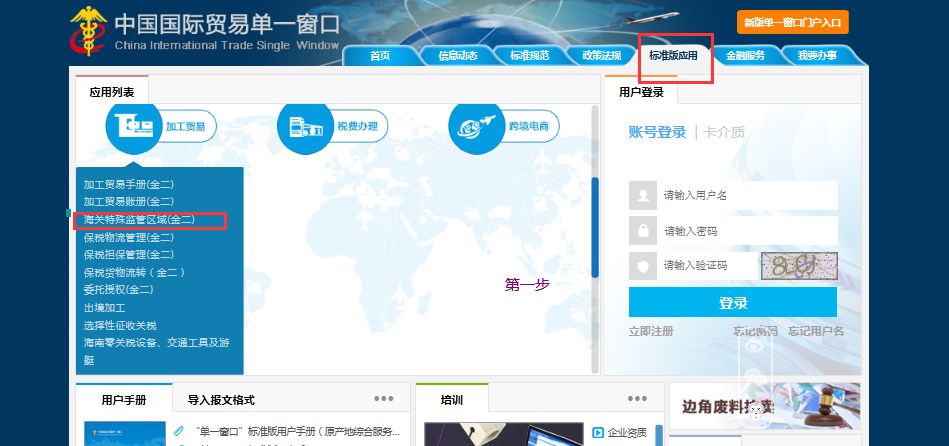Open more options dots in 培训 panel
The height and width of the screenshot is (446, 949).
pos(637,398)
